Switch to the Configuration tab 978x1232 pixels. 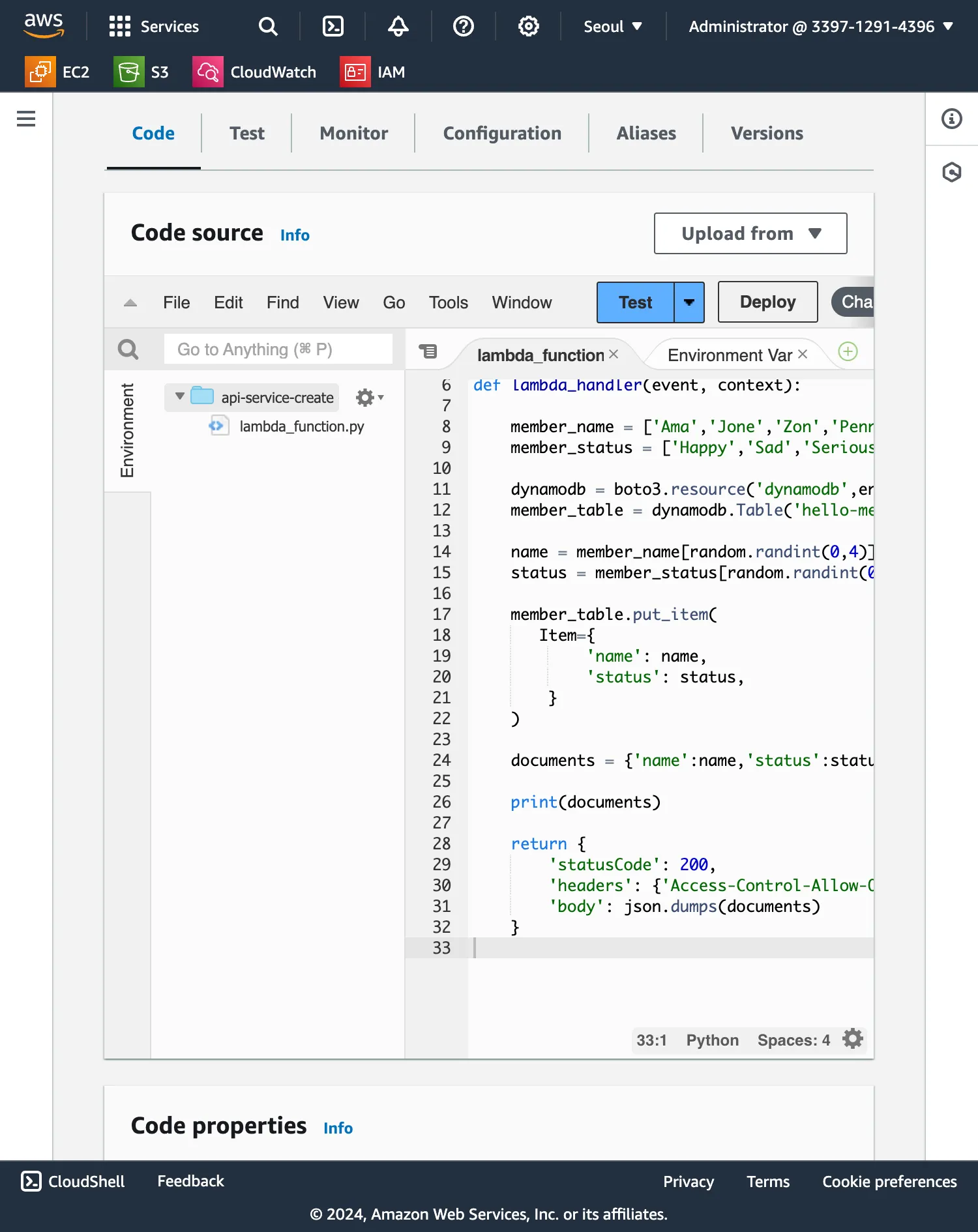pyautogui.click(x=501, y=133)
